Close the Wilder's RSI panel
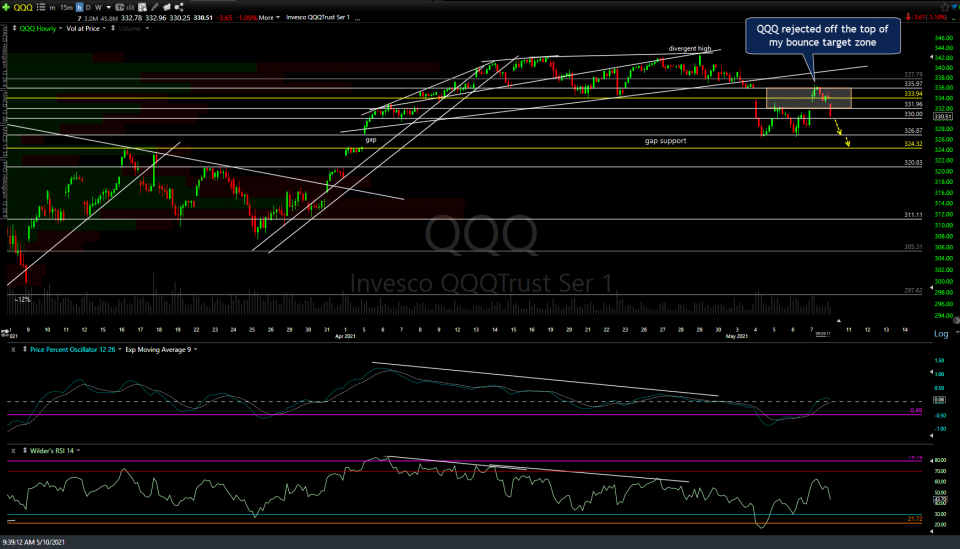This screenshot has height=549, width=960. 13,450
